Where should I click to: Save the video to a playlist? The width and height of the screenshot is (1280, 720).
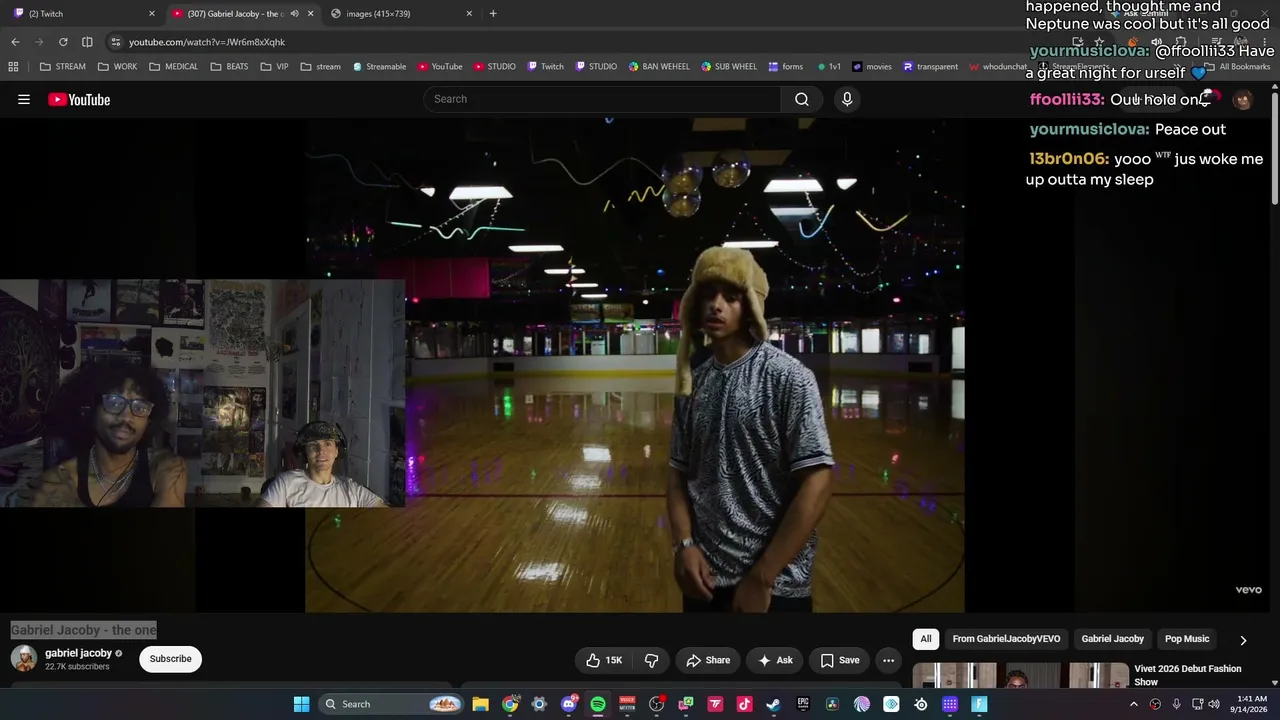[840, 660]
